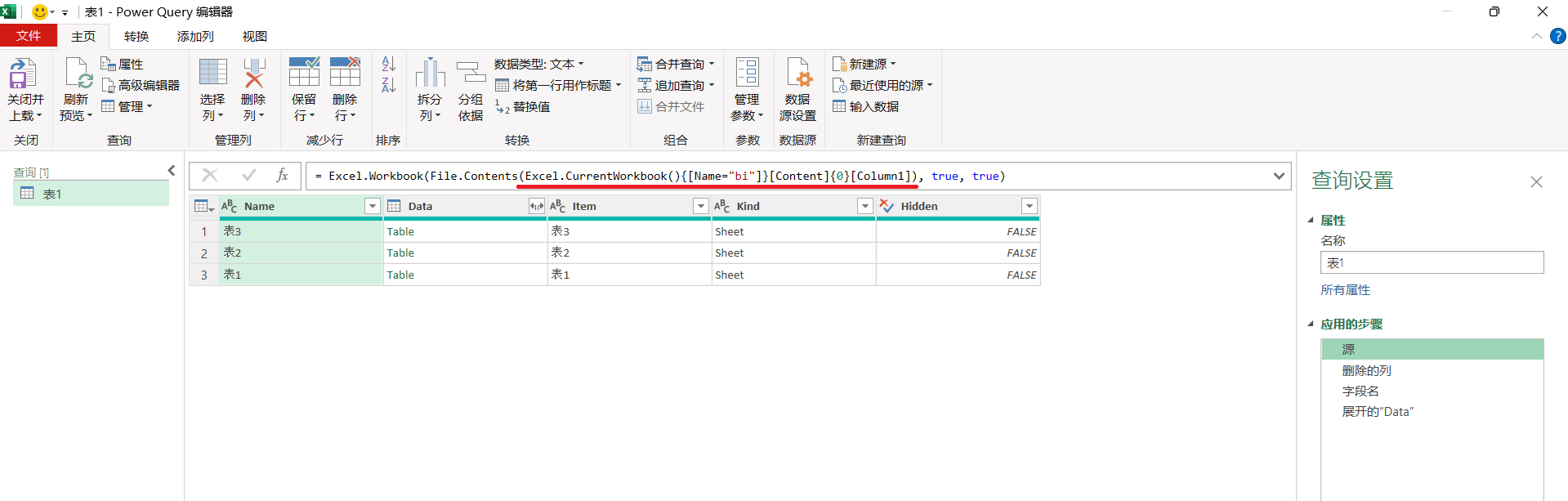1568x501 pixels.
Task: Collapse the ribbon using the up chevron
Action: click(1537, 36)
